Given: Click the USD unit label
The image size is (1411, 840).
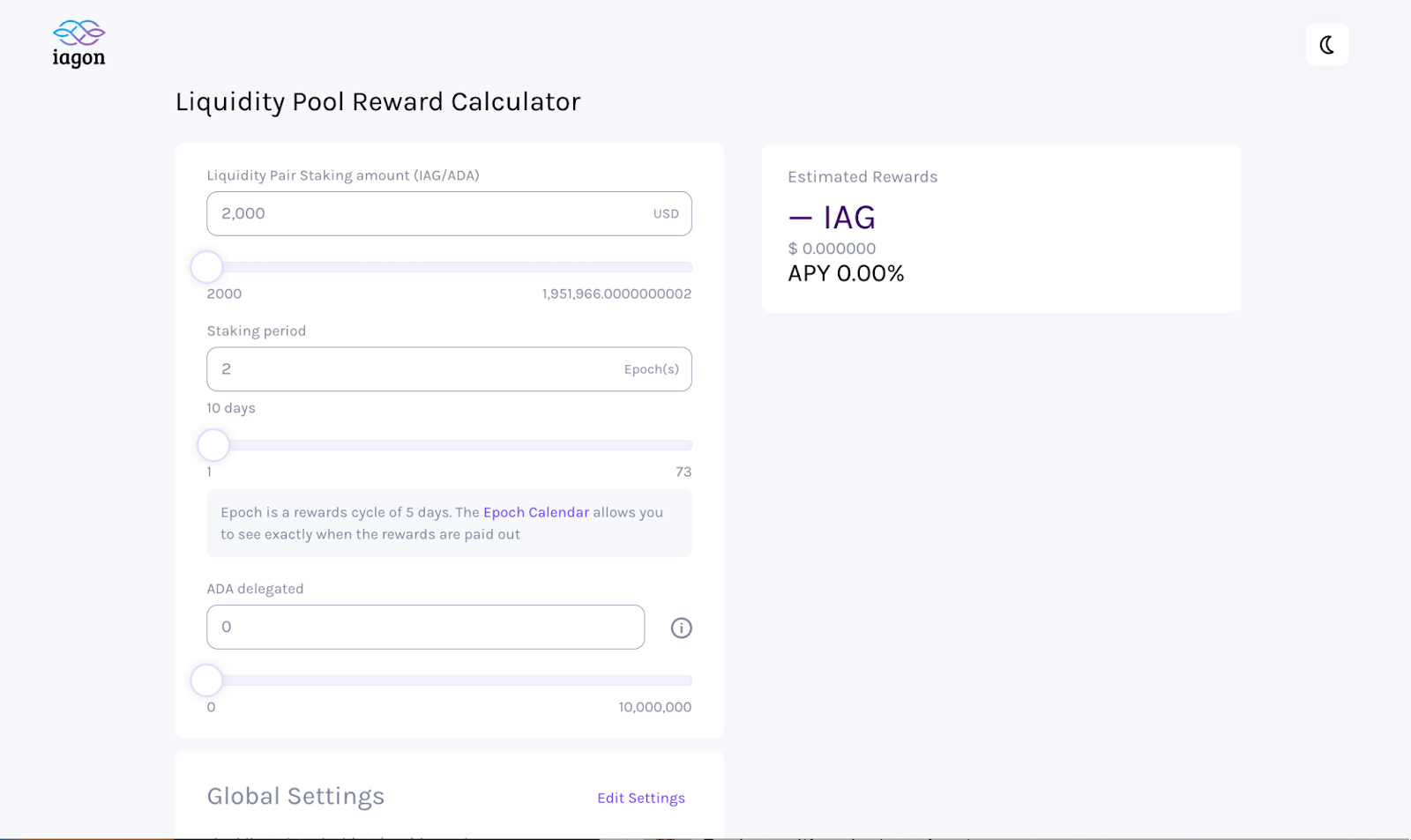Looking at the screenshot, I should [x=666, y=214].
